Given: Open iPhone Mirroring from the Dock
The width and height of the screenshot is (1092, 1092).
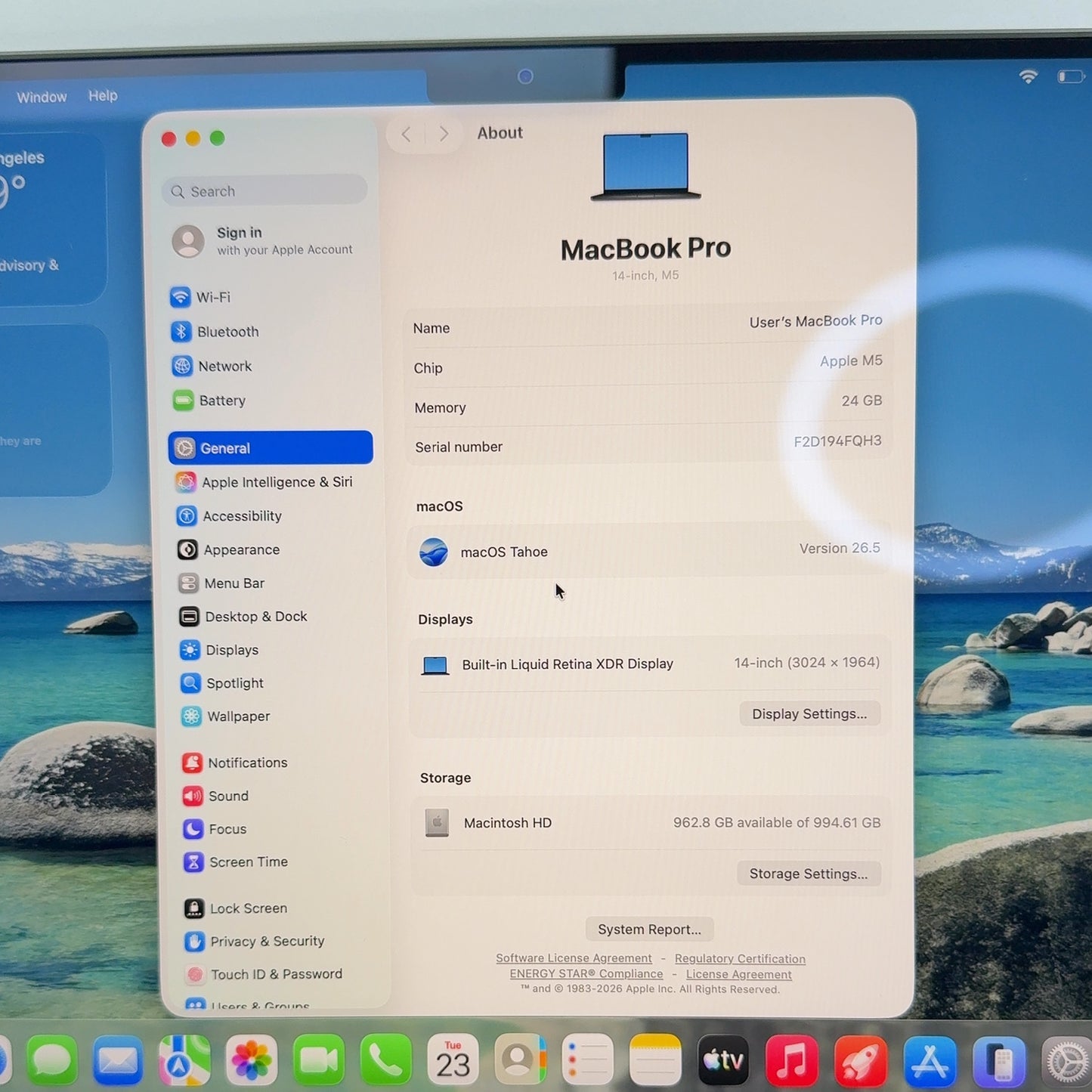Looking at the screenshot, I should pyautogui.click(x=999, y=1062).
